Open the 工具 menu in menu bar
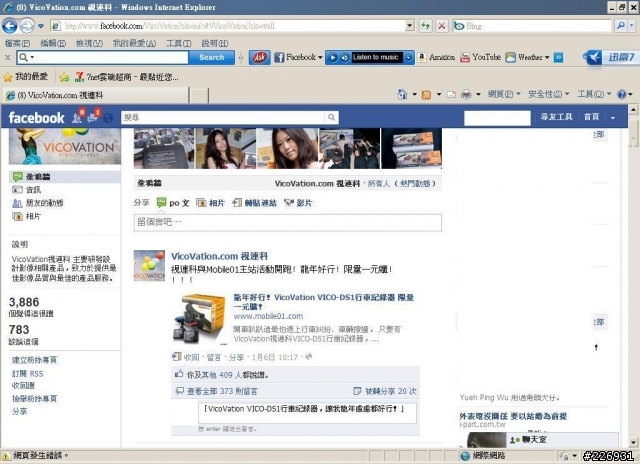 click(x=179, y=43)
